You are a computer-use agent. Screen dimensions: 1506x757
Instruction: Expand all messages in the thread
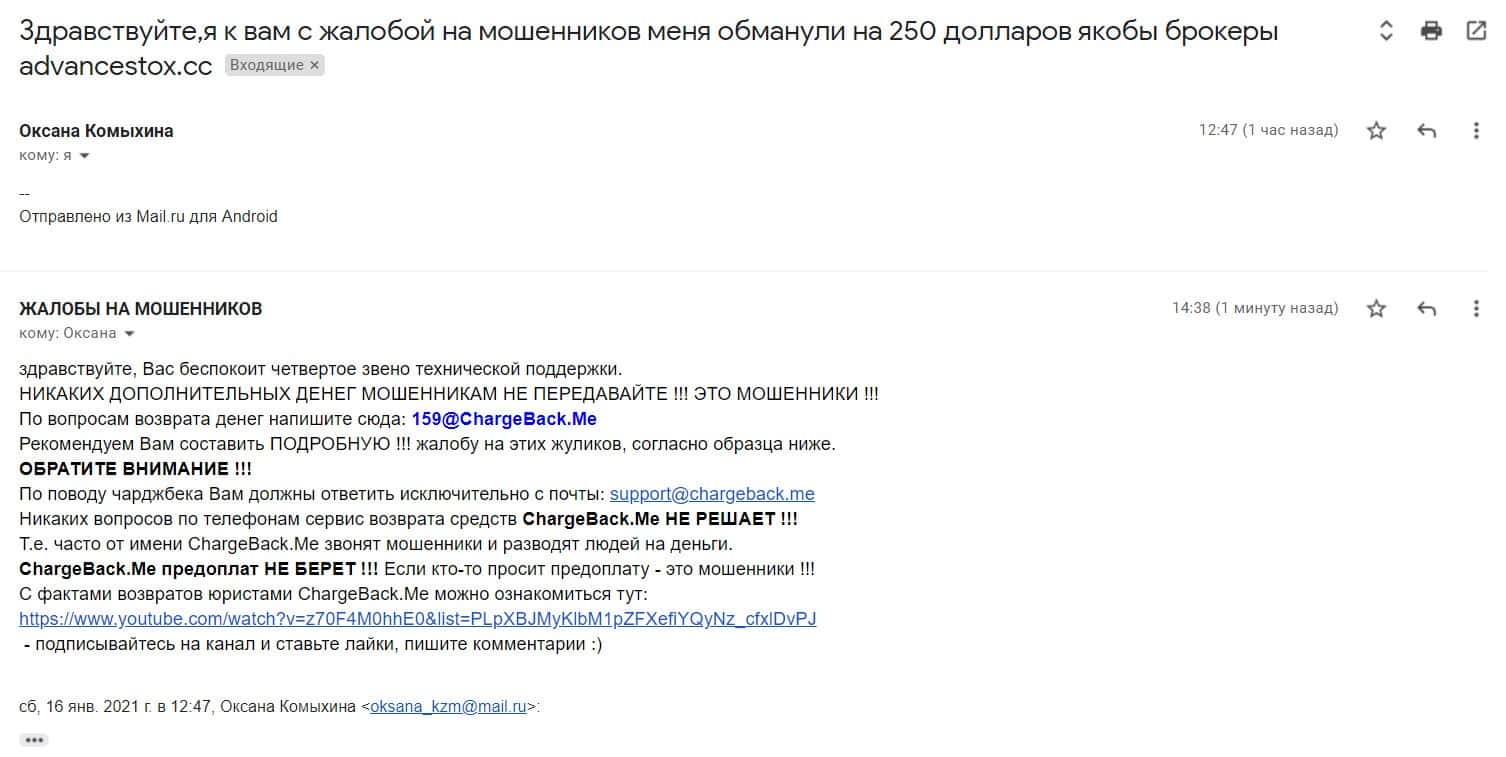coord(1386,31)
